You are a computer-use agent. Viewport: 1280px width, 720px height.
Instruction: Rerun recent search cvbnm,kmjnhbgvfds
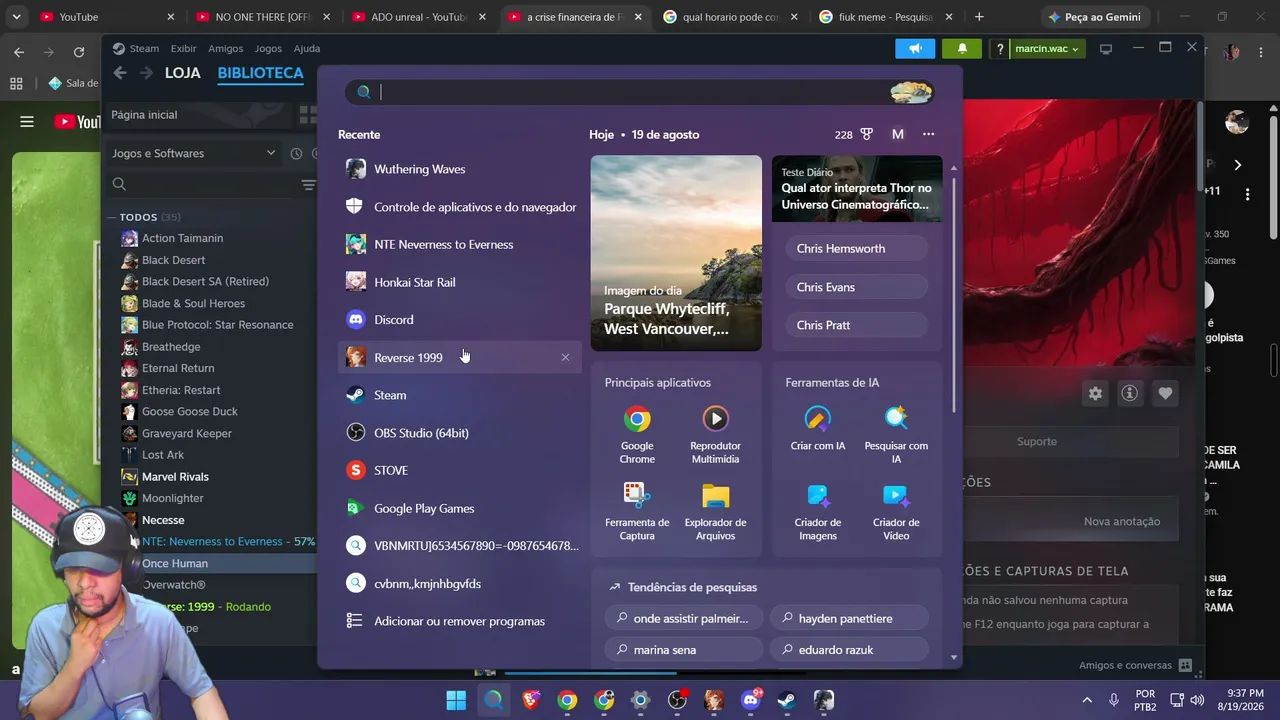[459, 583]
